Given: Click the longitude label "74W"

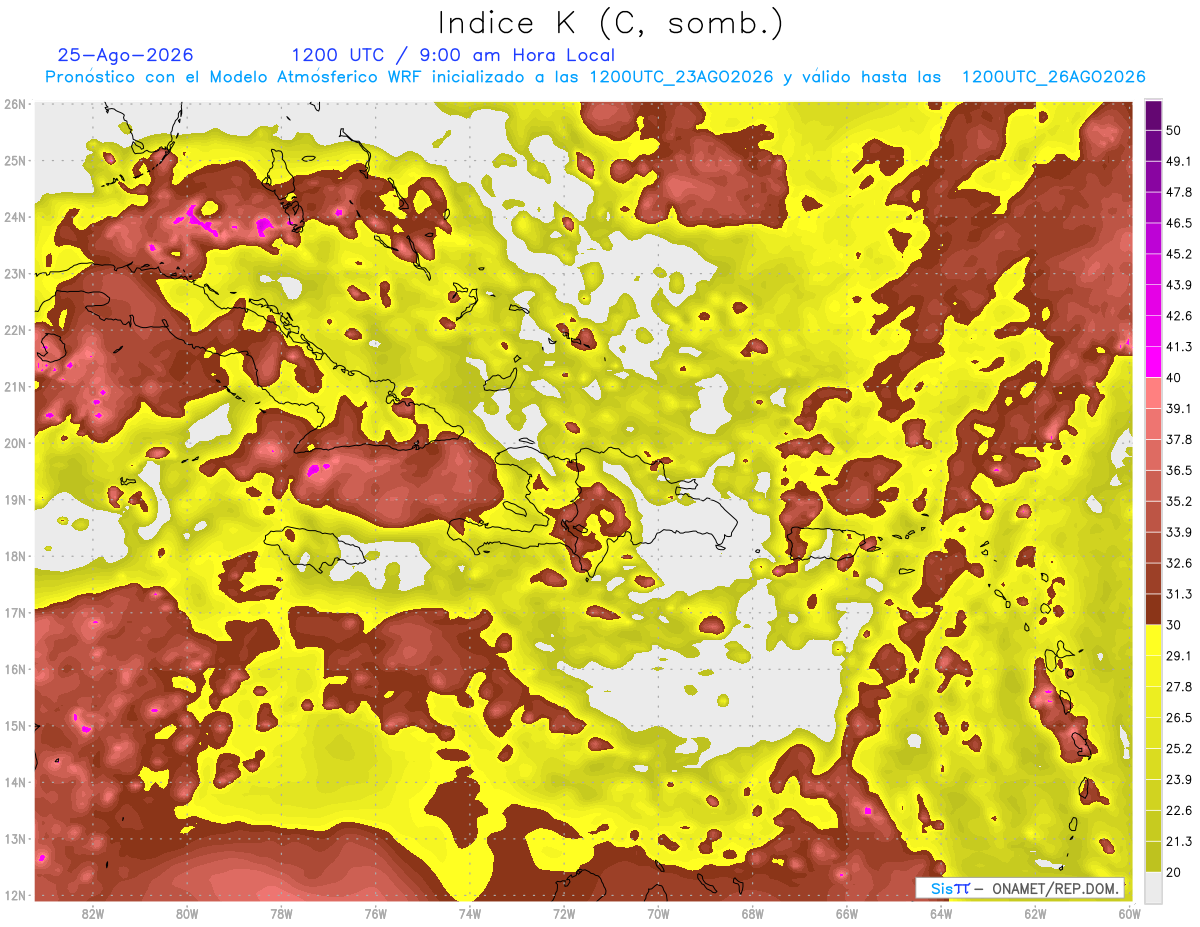Looking at the screenshot, I should coord(470,914).
